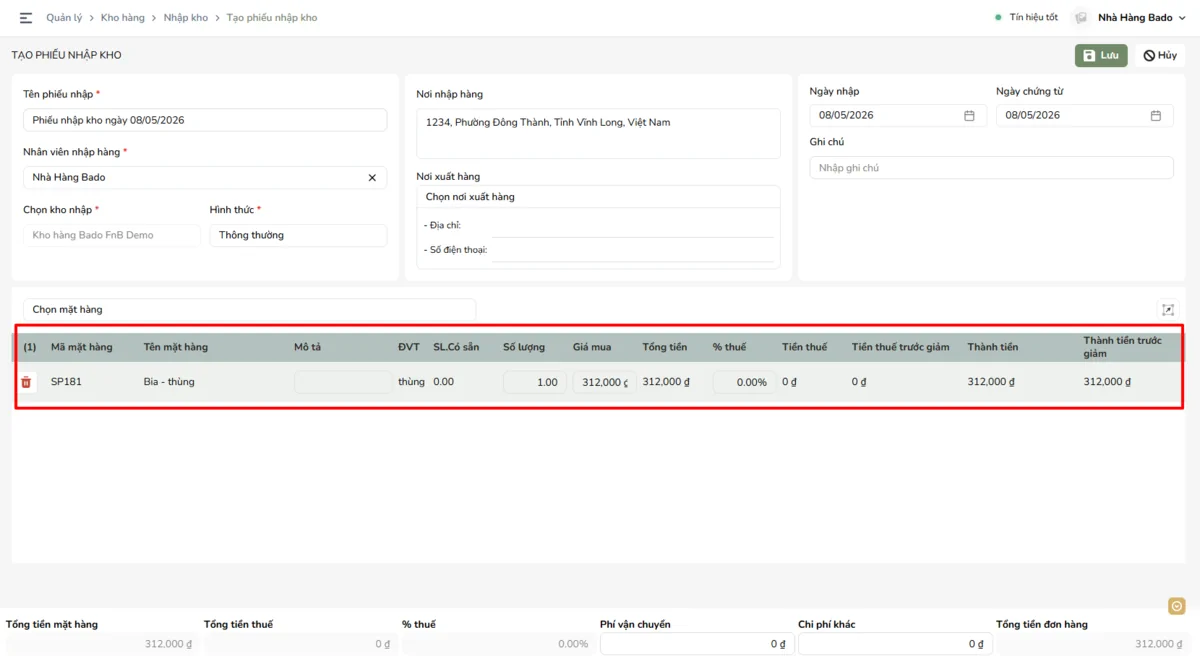Clear Nhà Hàng Bado employee selection
The width and height of the screenshot is (1200, 661).
(x=372, y=177)
